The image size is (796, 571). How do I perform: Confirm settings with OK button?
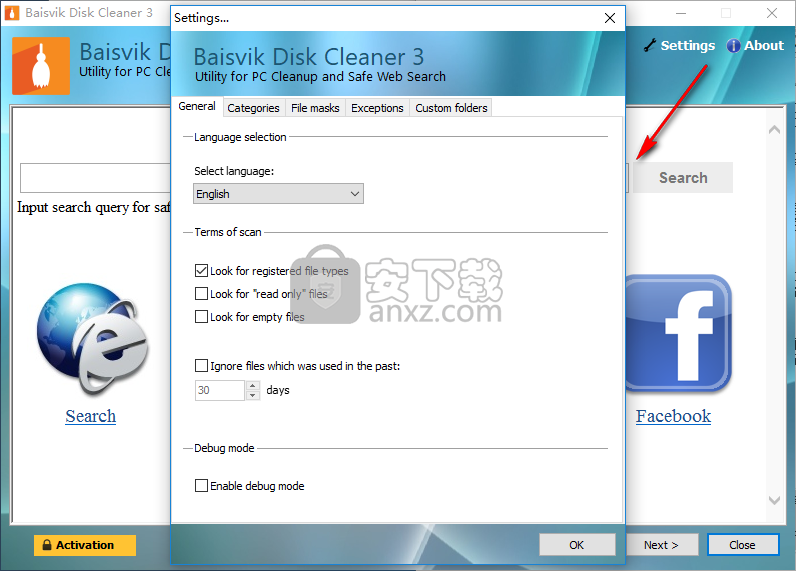577,545
